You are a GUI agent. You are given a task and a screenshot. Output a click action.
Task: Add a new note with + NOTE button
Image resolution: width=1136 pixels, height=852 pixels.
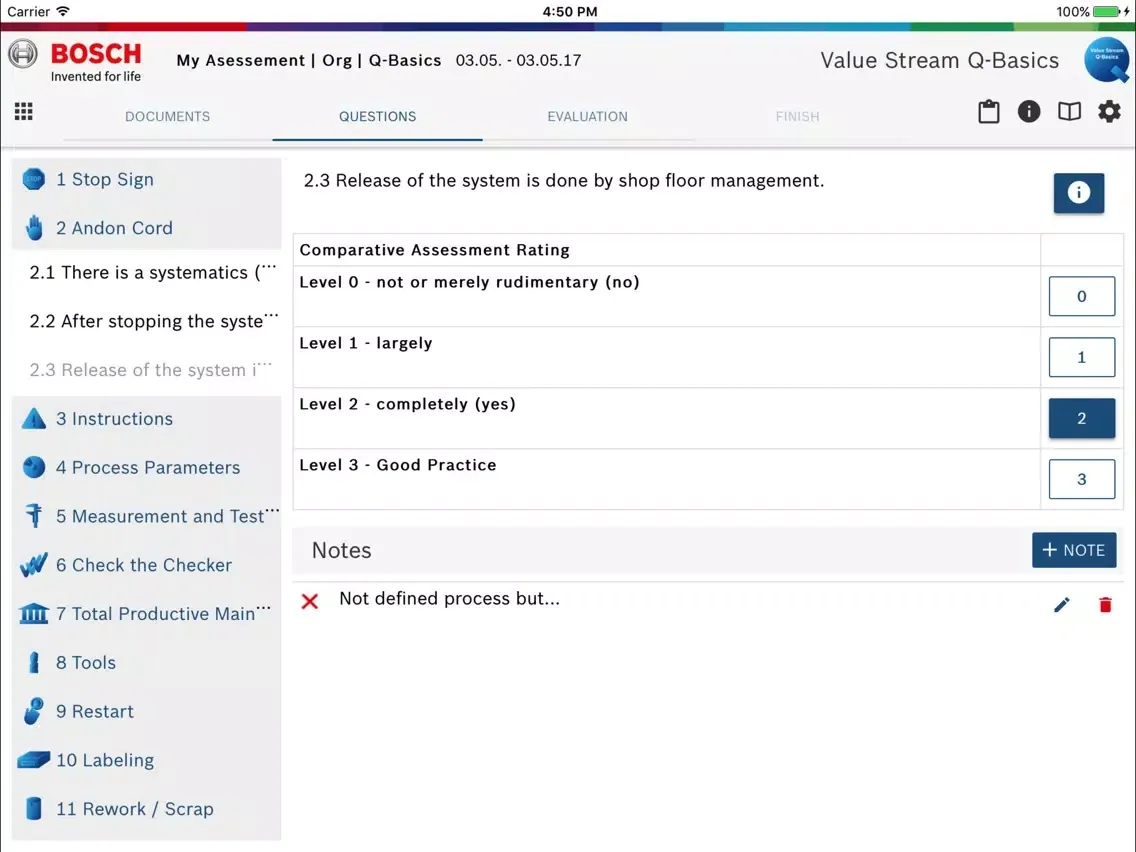click(x=1073, y=550)
